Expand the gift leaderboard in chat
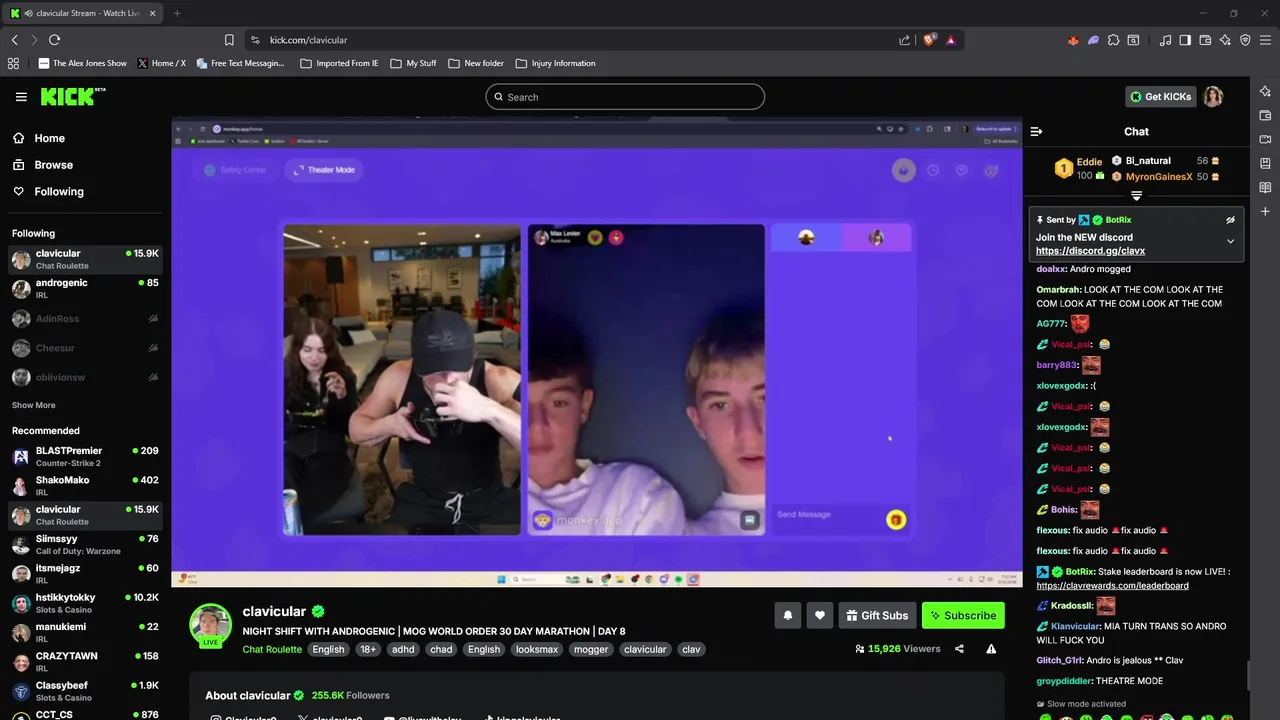 (1136, 196)
